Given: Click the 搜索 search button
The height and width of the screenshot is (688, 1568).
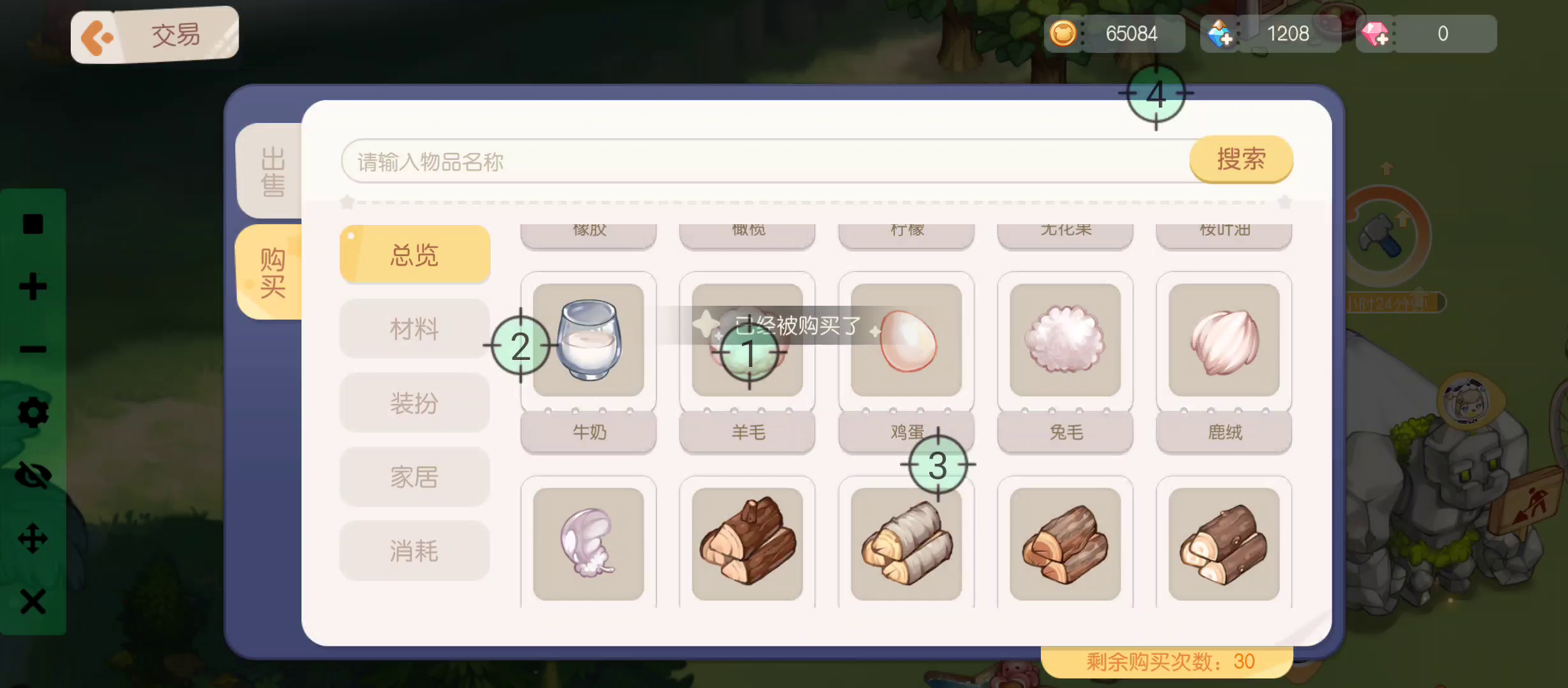Looking at the screenshot, I should (1240, 159).
